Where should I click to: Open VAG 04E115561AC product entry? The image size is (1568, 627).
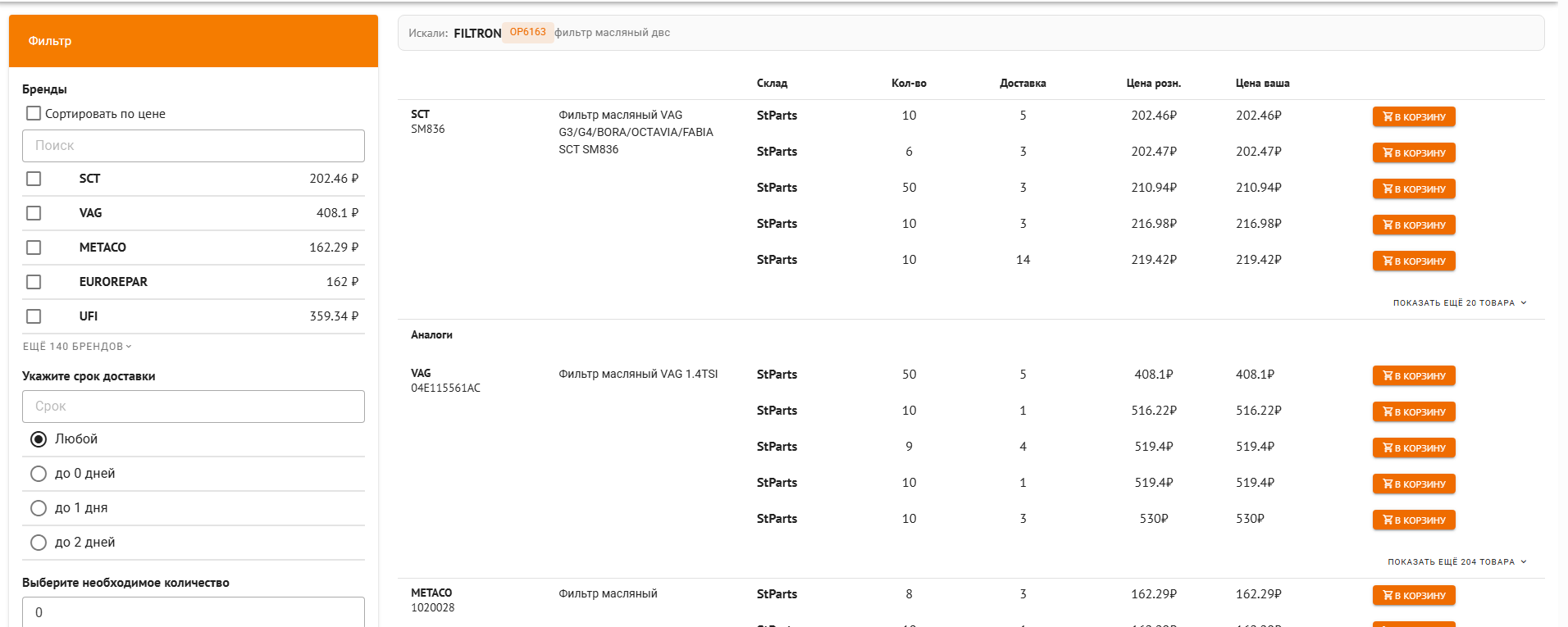tap(445, 380)
